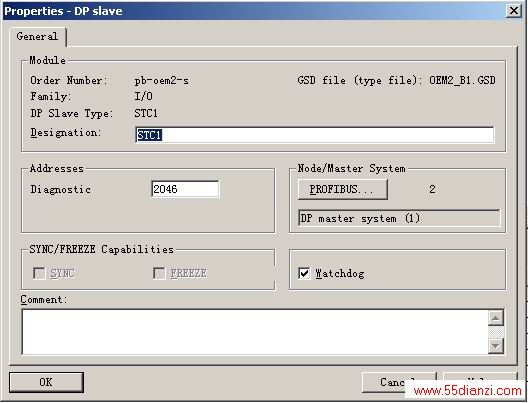
Task: Click the Comment scrollbar down arrow
Action: pyautogui.click(x=496, y=346)
